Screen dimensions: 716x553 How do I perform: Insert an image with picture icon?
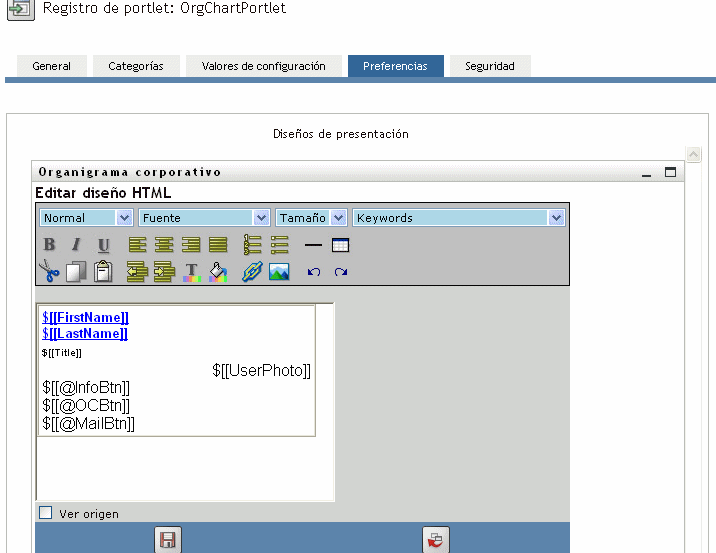tap(279, 272)
